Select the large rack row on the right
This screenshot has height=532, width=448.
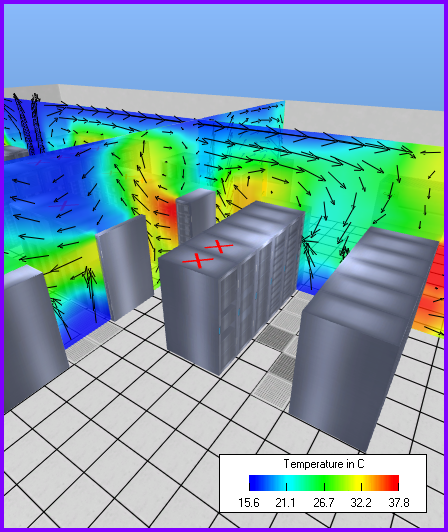(x=363, y=336)
